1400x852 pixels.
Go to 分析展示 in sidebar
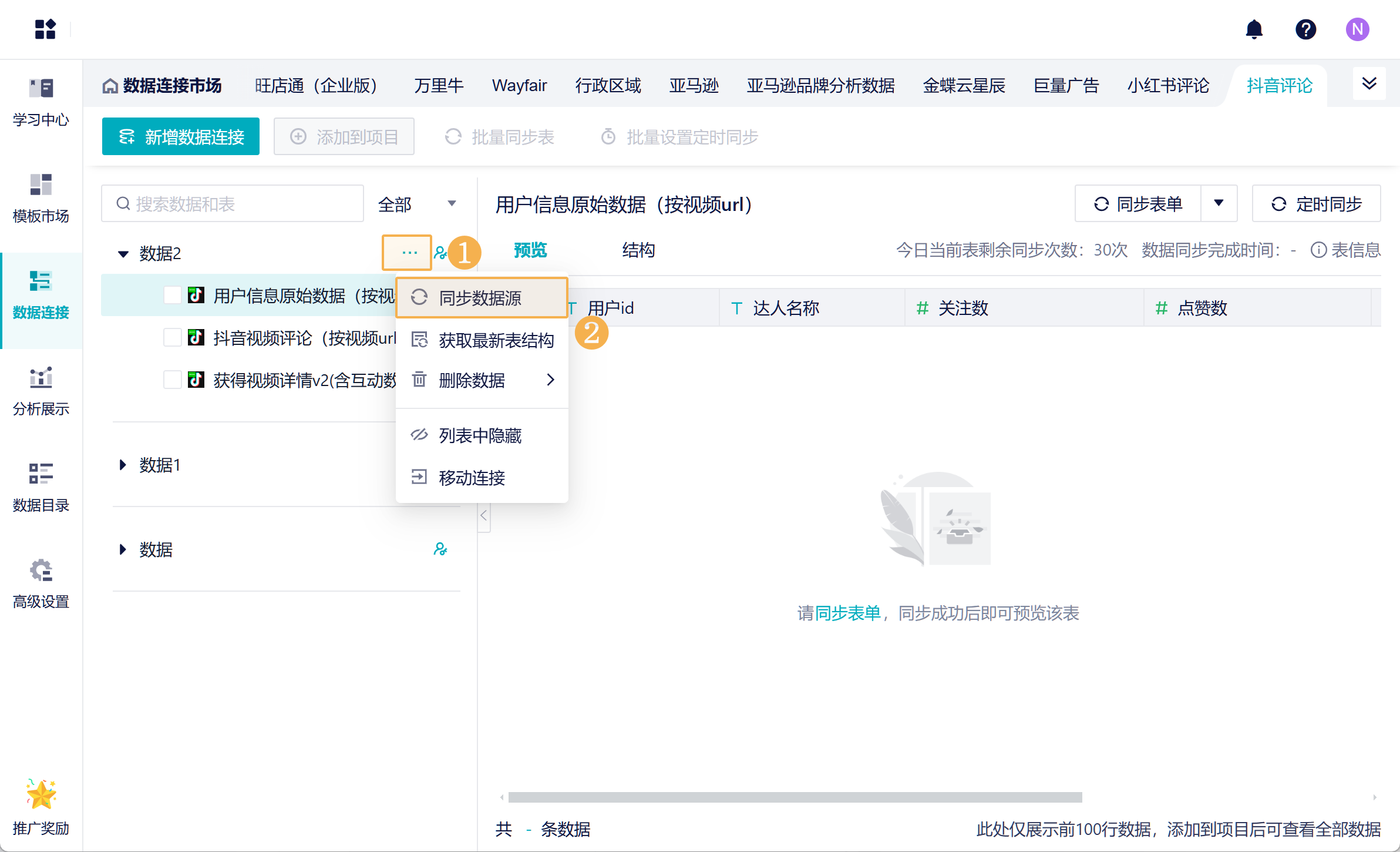click(x=41, y=378)
